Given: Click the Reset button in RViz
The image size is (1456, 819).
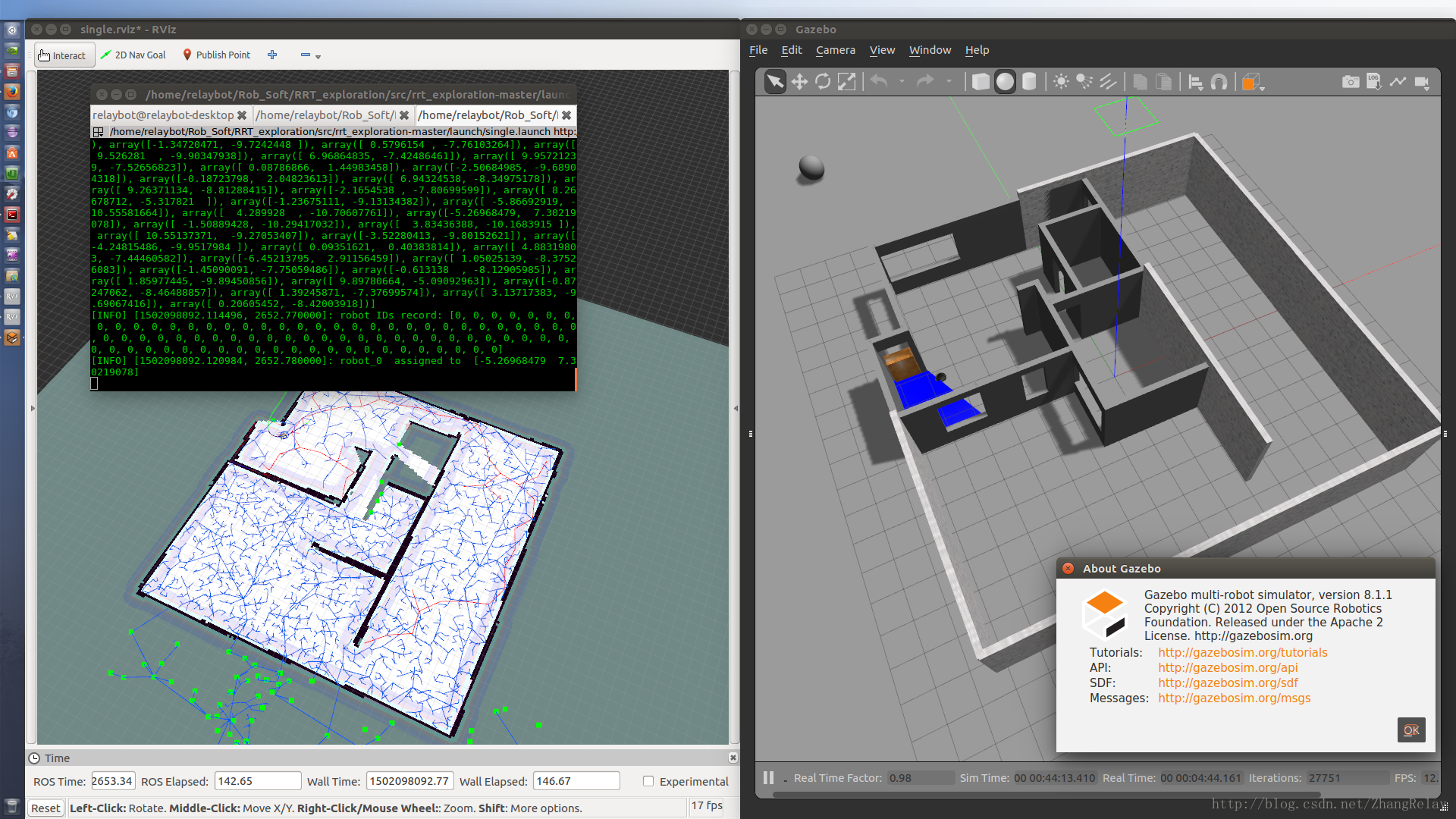Looking at the screenshot, I should click(45, 808).
